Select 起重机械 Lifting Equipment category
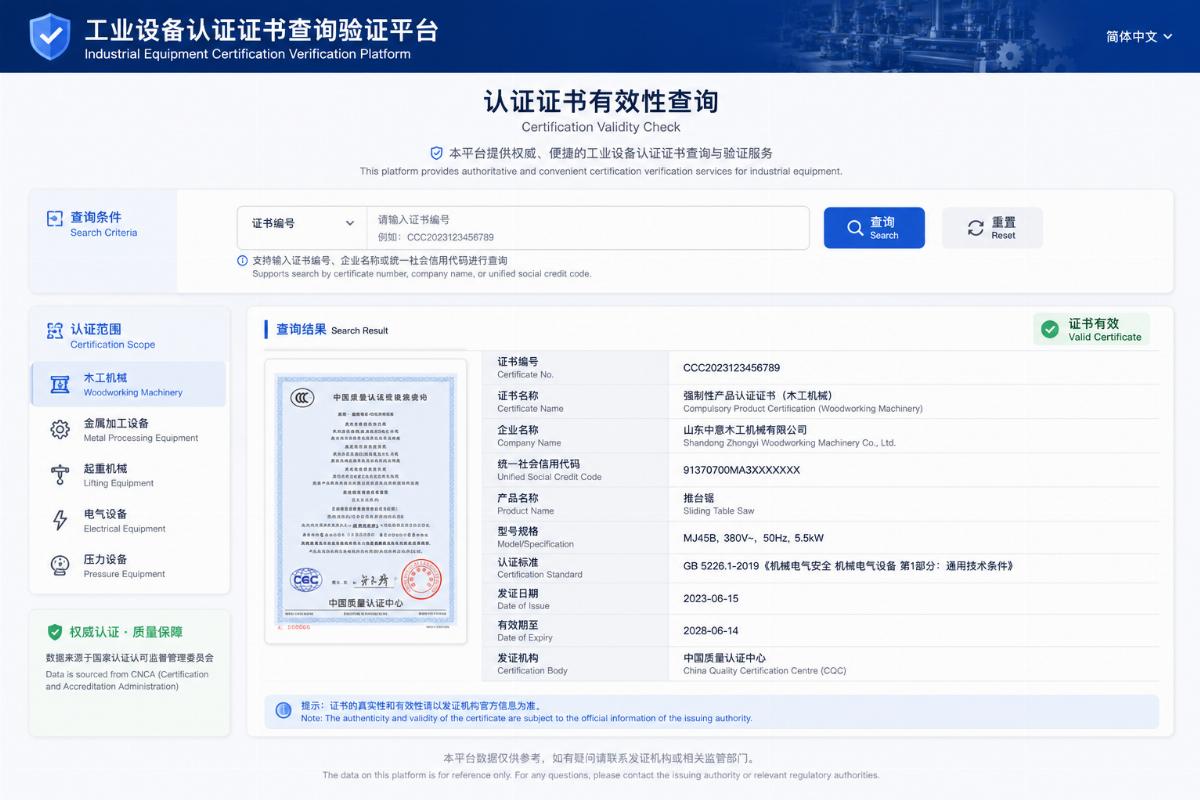Screen dimensions: 1200x800 pyautogui.click(x=129, y=475)
